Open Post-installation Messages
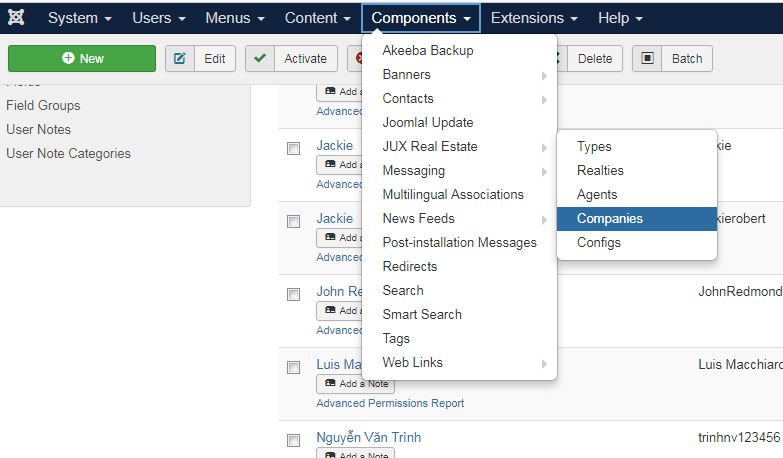This screenshot has height=458, width=783. 459,242
